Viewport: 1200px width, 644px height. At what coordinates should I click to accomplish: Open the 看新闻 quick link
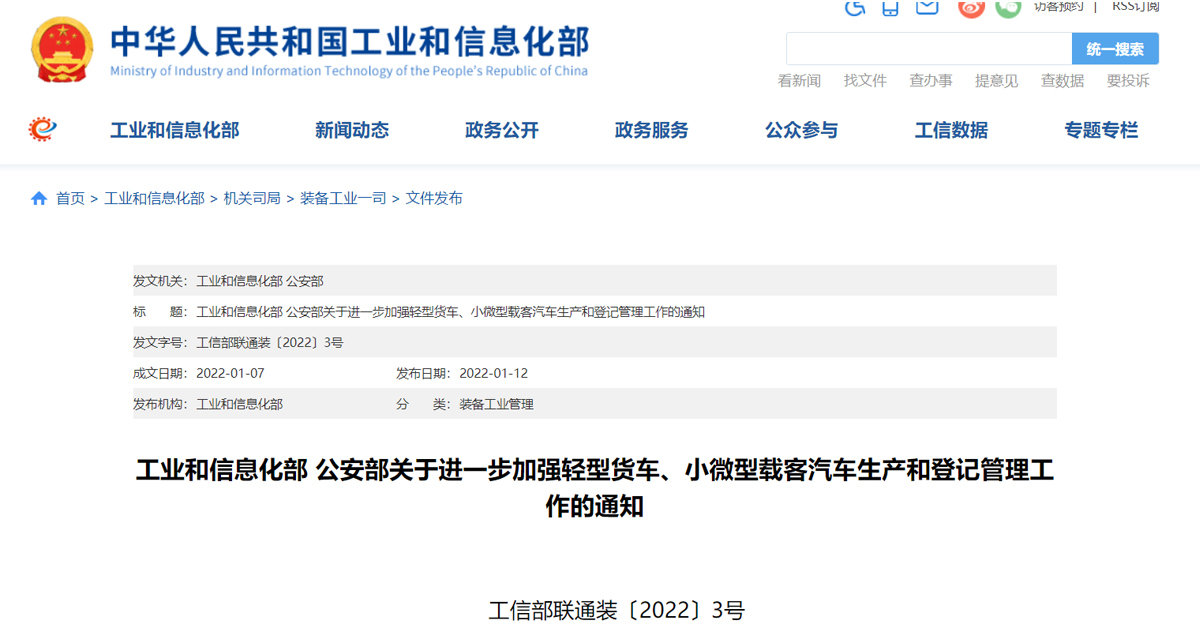(x=799, y=81)
